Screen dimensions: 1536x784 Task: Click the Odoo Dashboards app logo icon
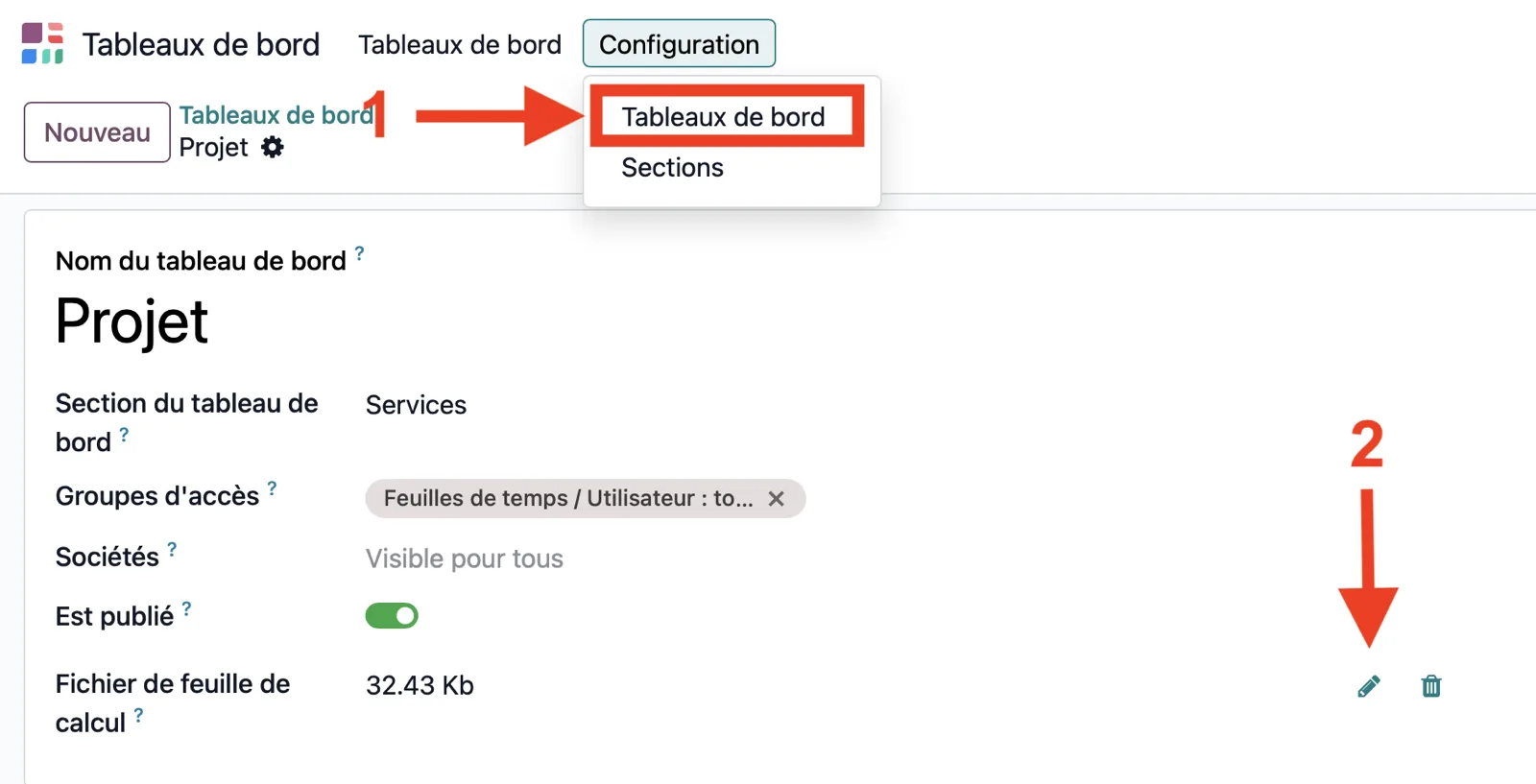coord(42,43)
